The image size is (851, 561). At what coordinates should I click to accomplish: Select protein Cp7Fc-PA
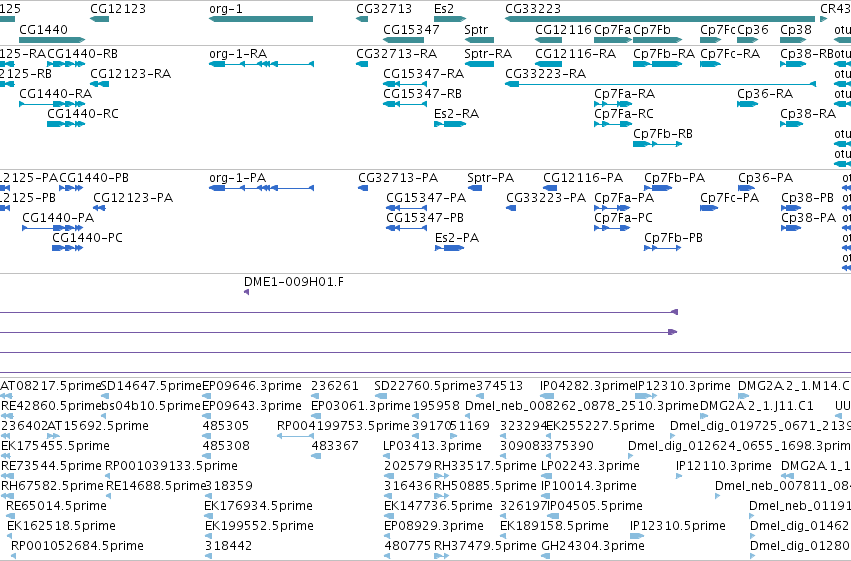(x=709, y=208)
